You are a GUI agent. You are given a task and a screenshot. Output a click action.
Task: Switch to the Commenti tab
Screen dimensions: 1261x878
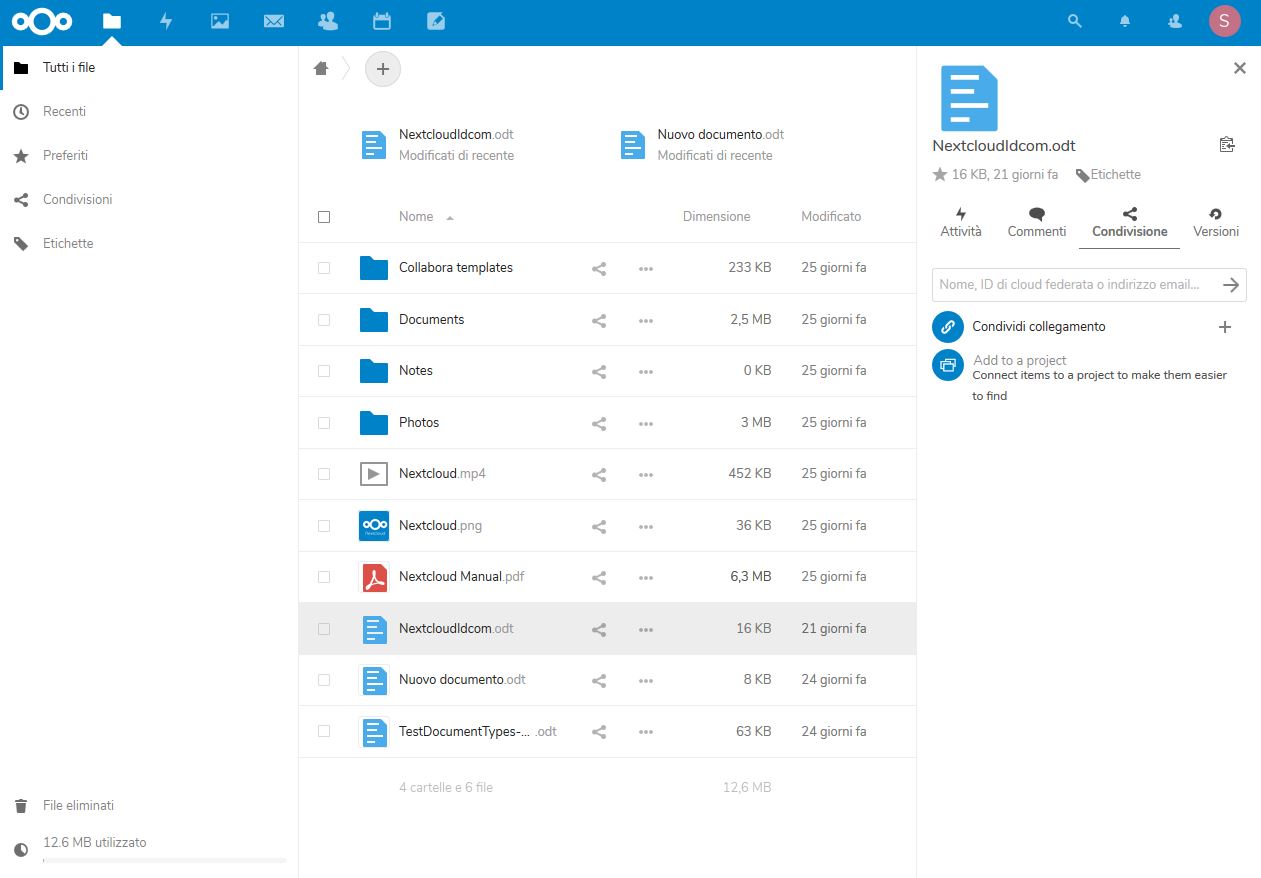[x=1037, y=223]
